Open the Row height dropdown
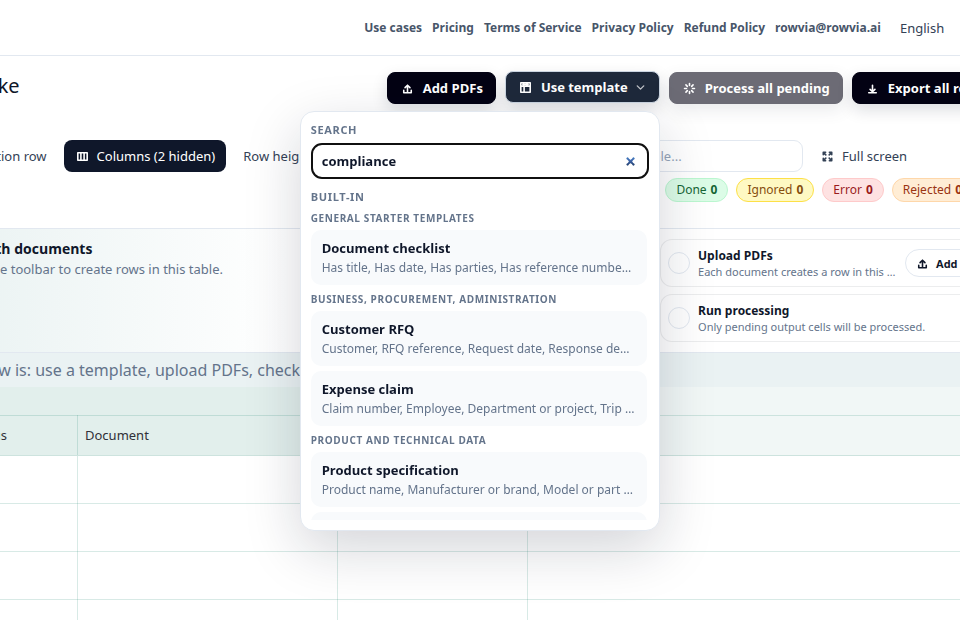 click(x=271, y=157)
